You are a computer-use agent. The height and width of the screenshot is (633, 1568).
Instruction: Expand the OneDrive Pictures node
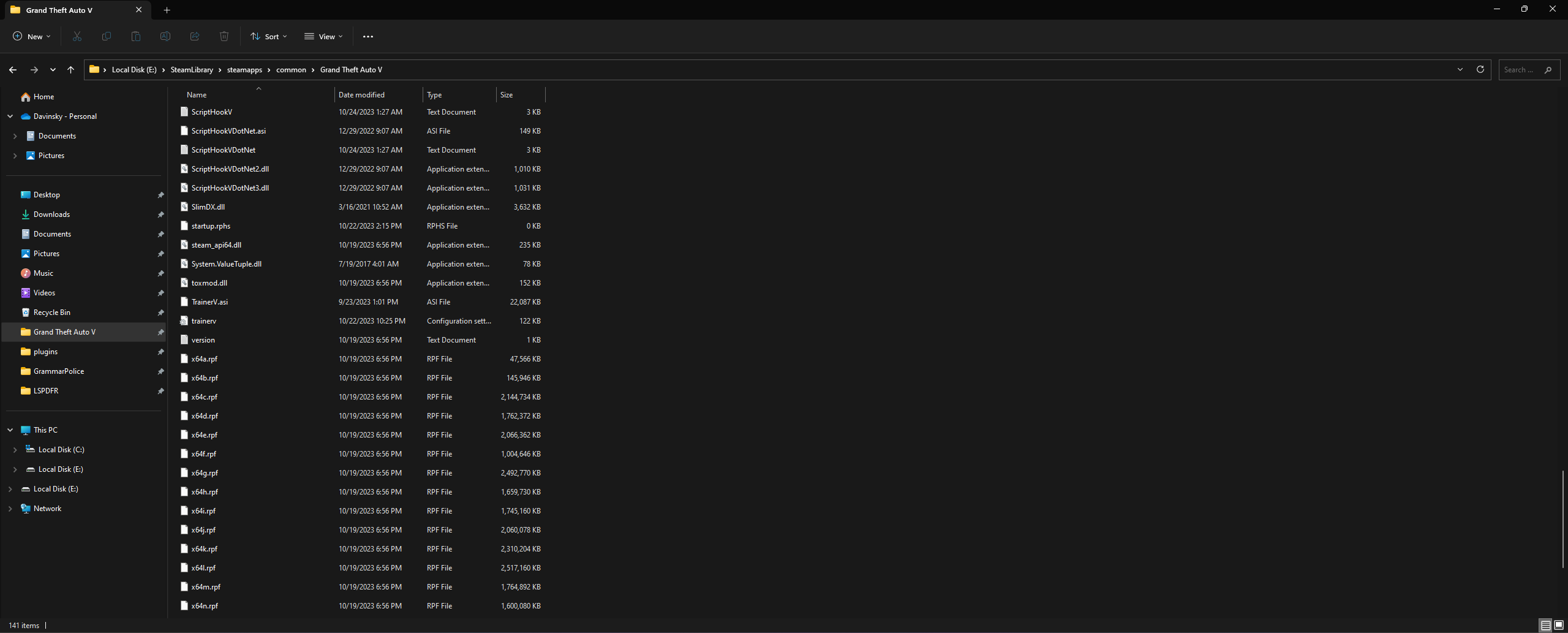coord(15,156)
